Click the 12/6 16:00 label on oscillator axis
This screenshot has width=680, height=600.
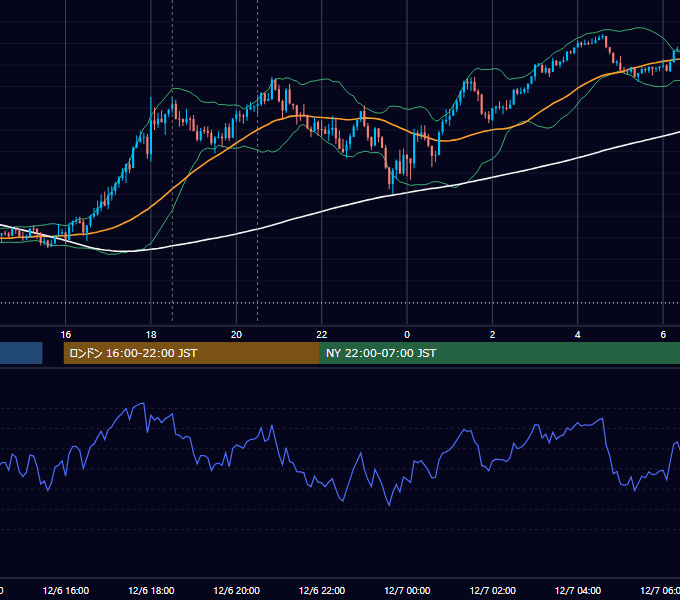point(66,590)
